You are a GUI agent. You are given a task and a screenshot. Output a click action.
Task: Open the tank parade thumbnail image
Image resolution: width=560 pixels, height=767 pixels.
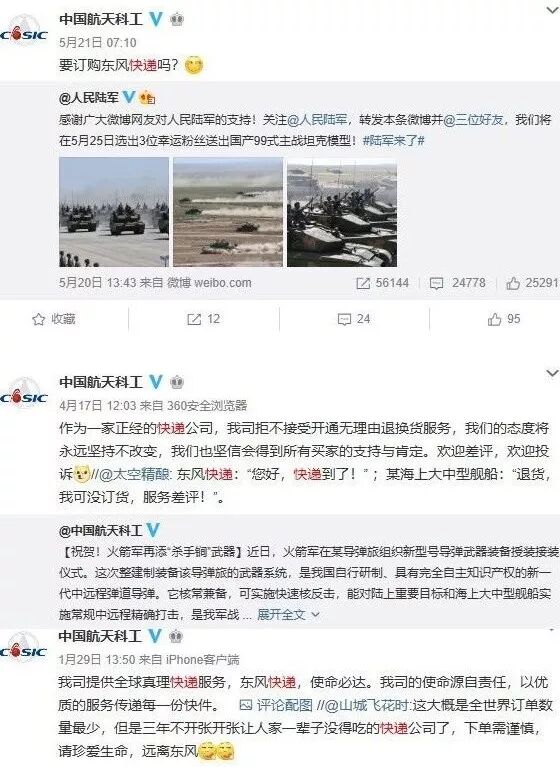(x=114, y=212)
